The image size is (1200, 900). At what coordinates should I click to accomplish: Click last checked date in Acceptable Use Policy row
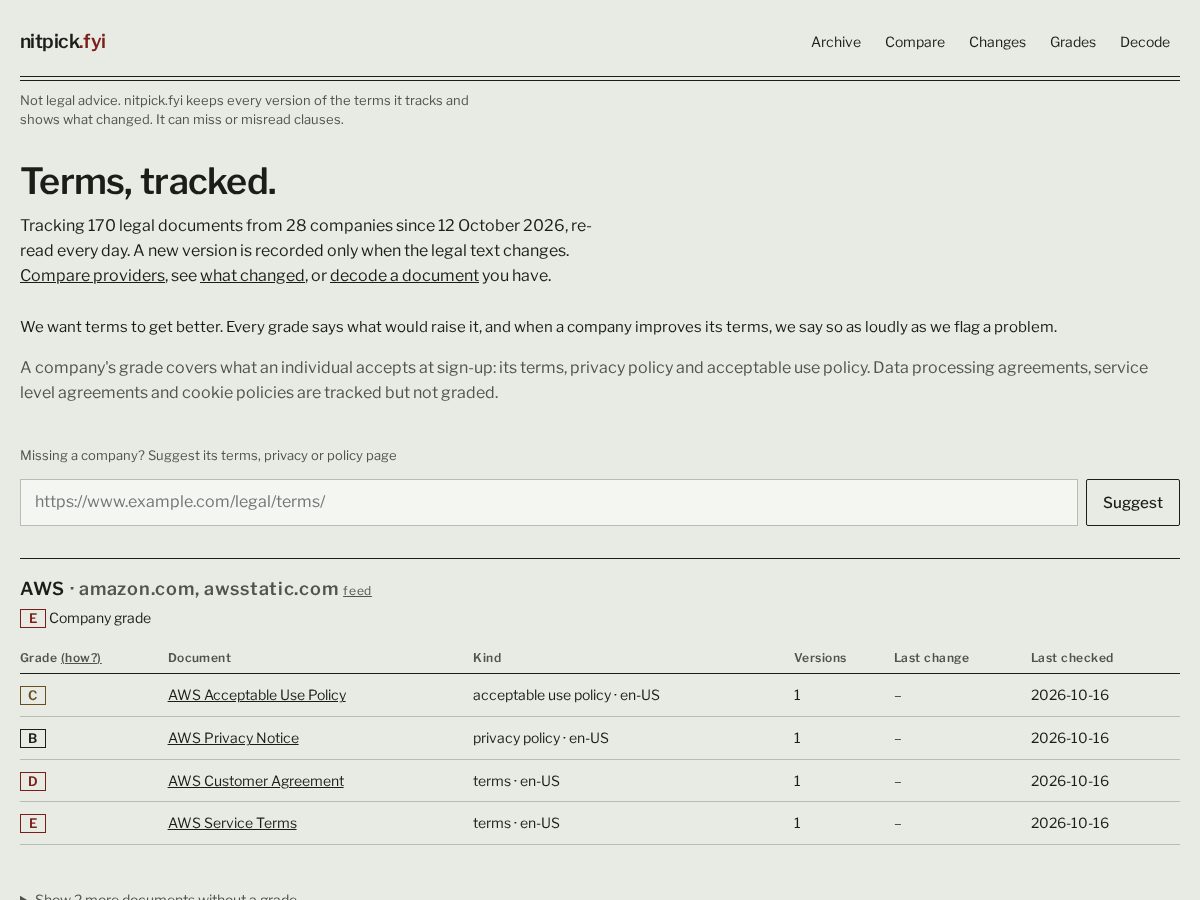point(1070,695)
